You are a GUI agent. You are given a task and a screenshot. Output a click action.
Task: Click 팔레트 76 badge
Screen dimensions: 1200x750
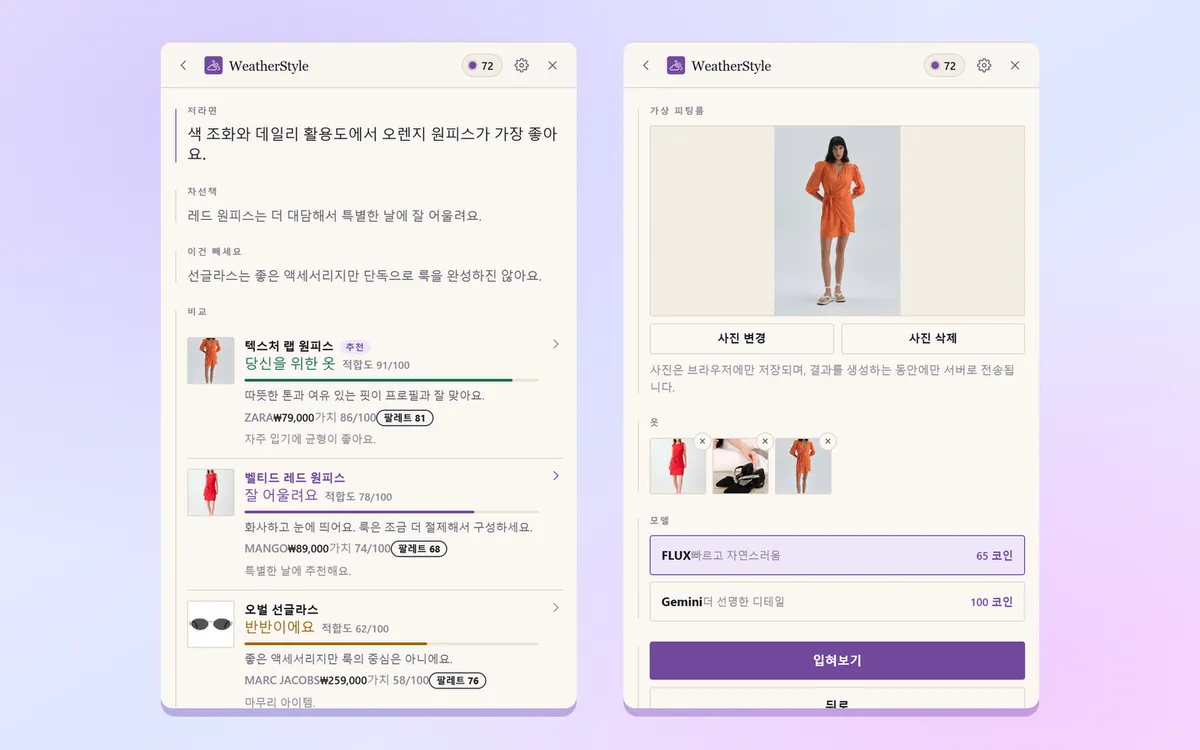coord(458,681)
